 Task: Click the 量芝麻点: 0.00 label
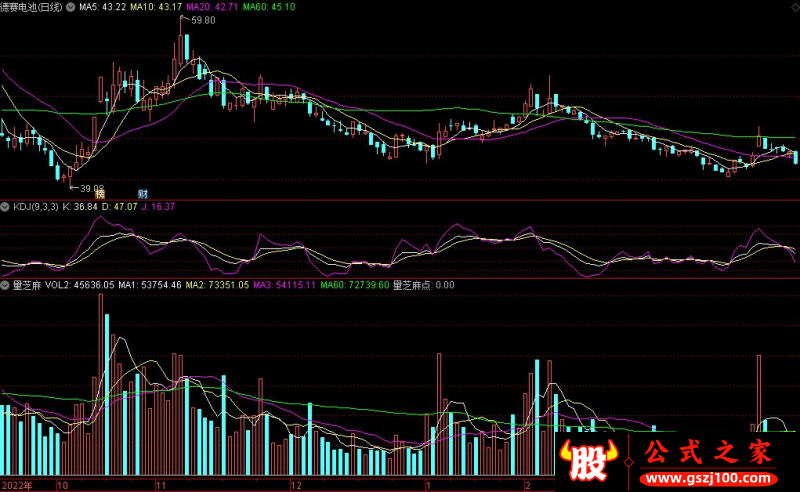(424, 285)
